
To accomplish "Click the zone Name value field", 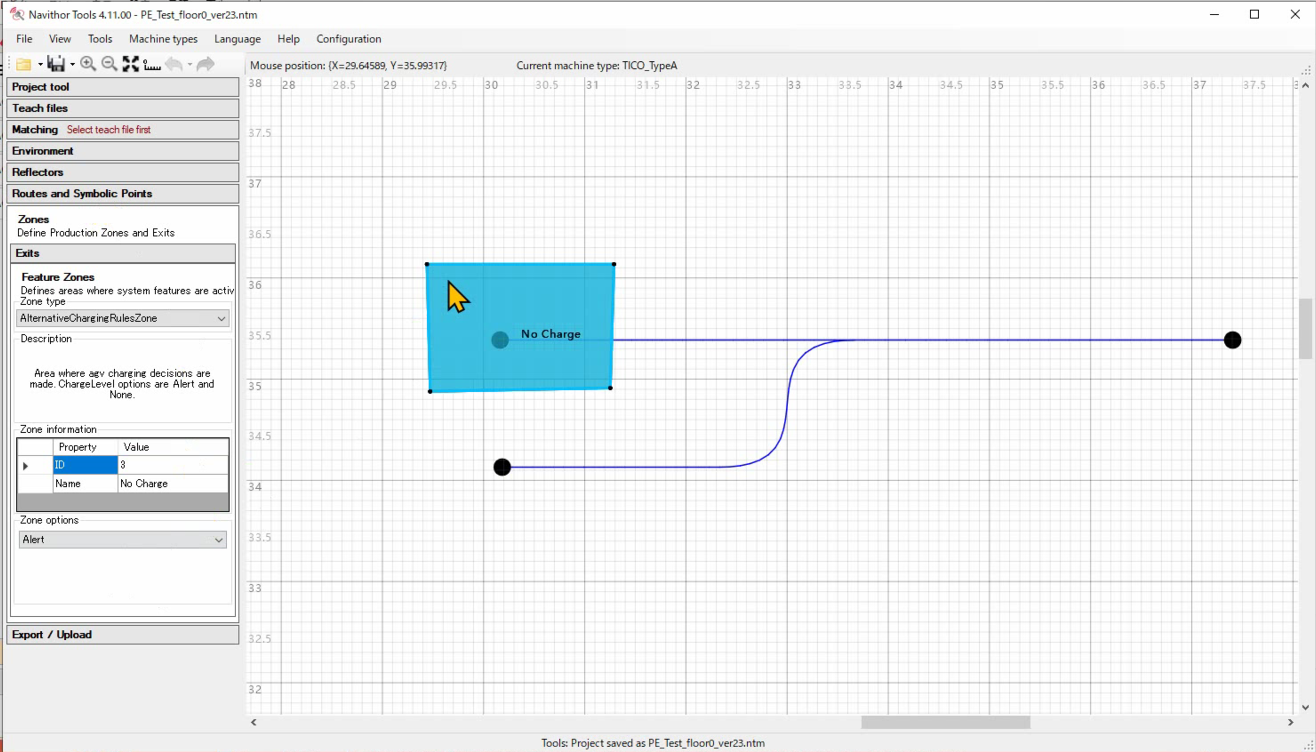I will 172,484.
